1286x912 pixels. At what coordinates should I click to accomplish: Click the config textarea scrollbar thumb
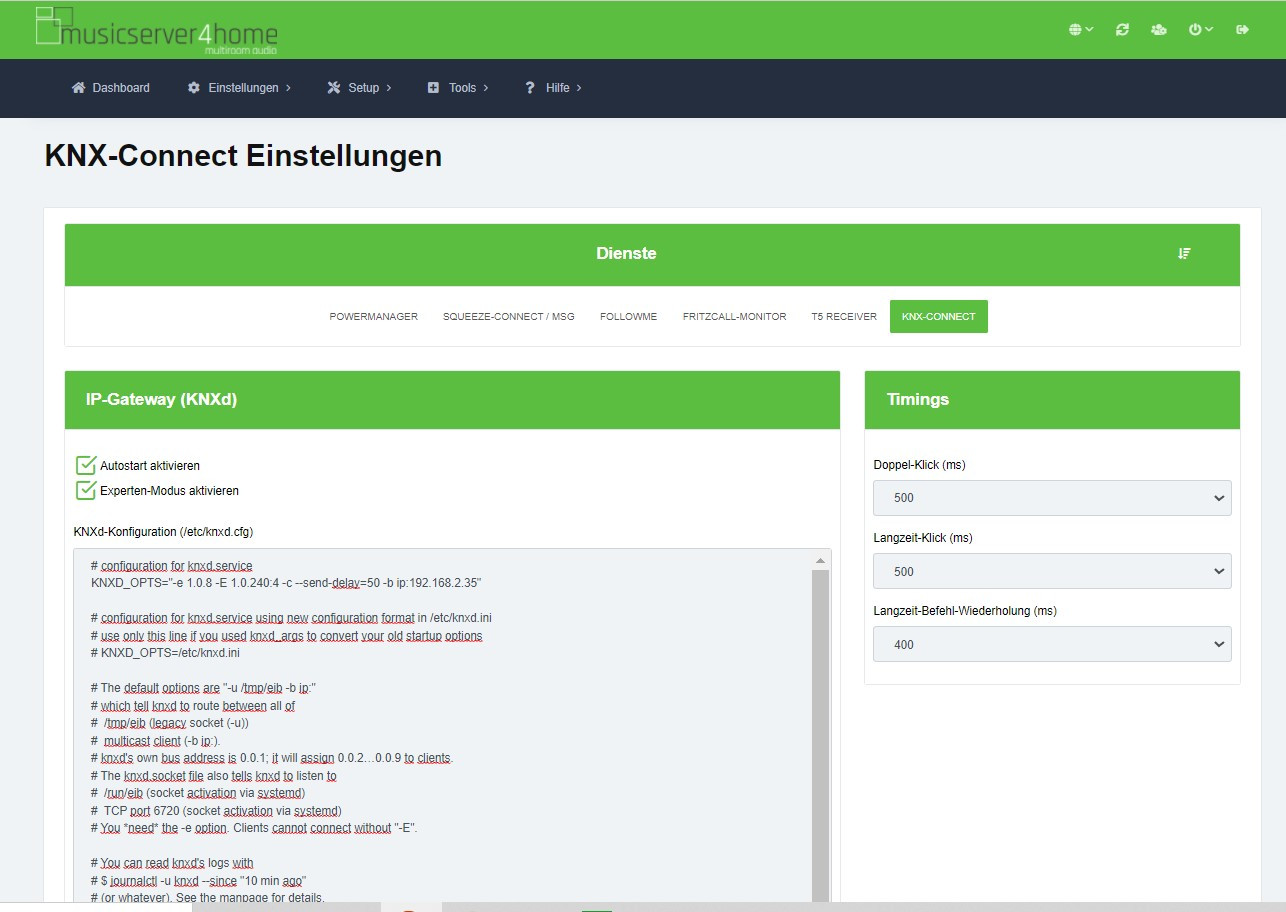pos(820,737)
